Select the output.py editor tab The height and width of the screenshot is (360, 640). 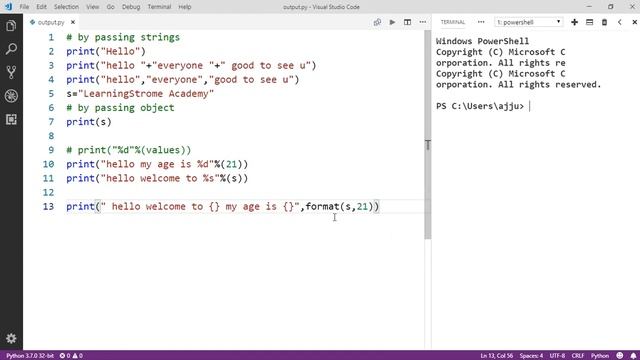[51, 22]
